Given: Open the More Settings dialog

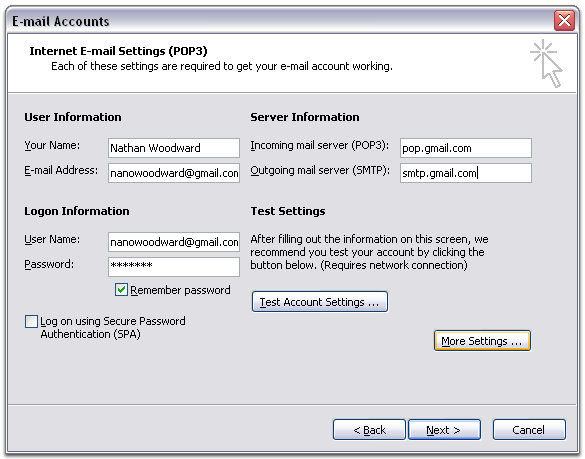Looking at the screenshot, I should pyautogui.click(x=482, y=341).
